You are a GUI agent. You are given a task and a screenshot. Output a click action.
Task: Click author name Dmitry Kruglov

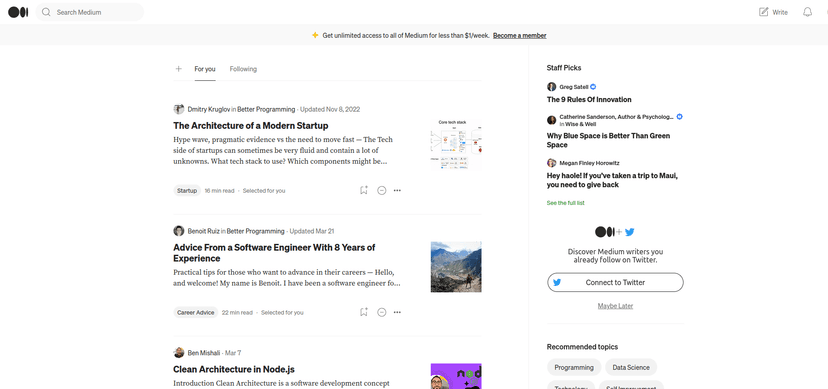pos(209,109)
